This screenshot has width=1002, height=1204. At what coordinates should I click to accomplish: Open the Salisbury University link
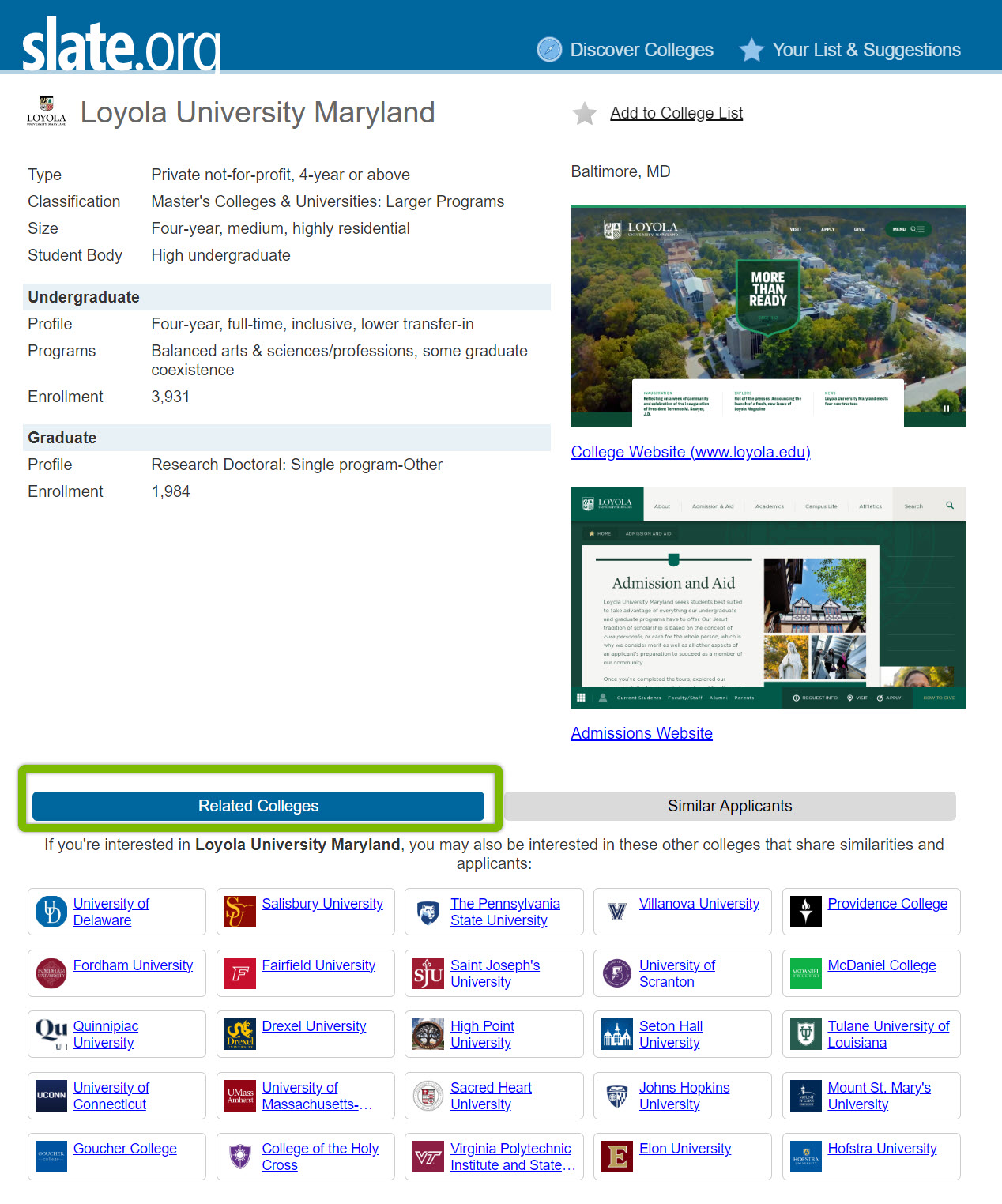322,904
